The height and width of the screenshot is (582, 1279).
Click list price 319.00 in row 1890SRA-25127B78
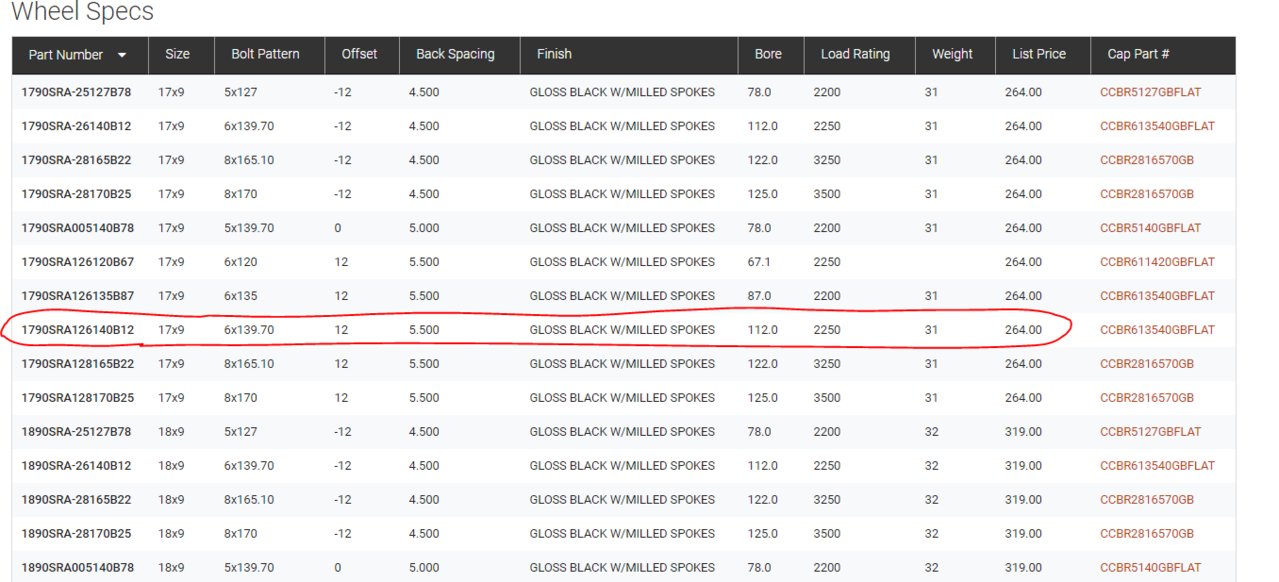[1023, 432]
